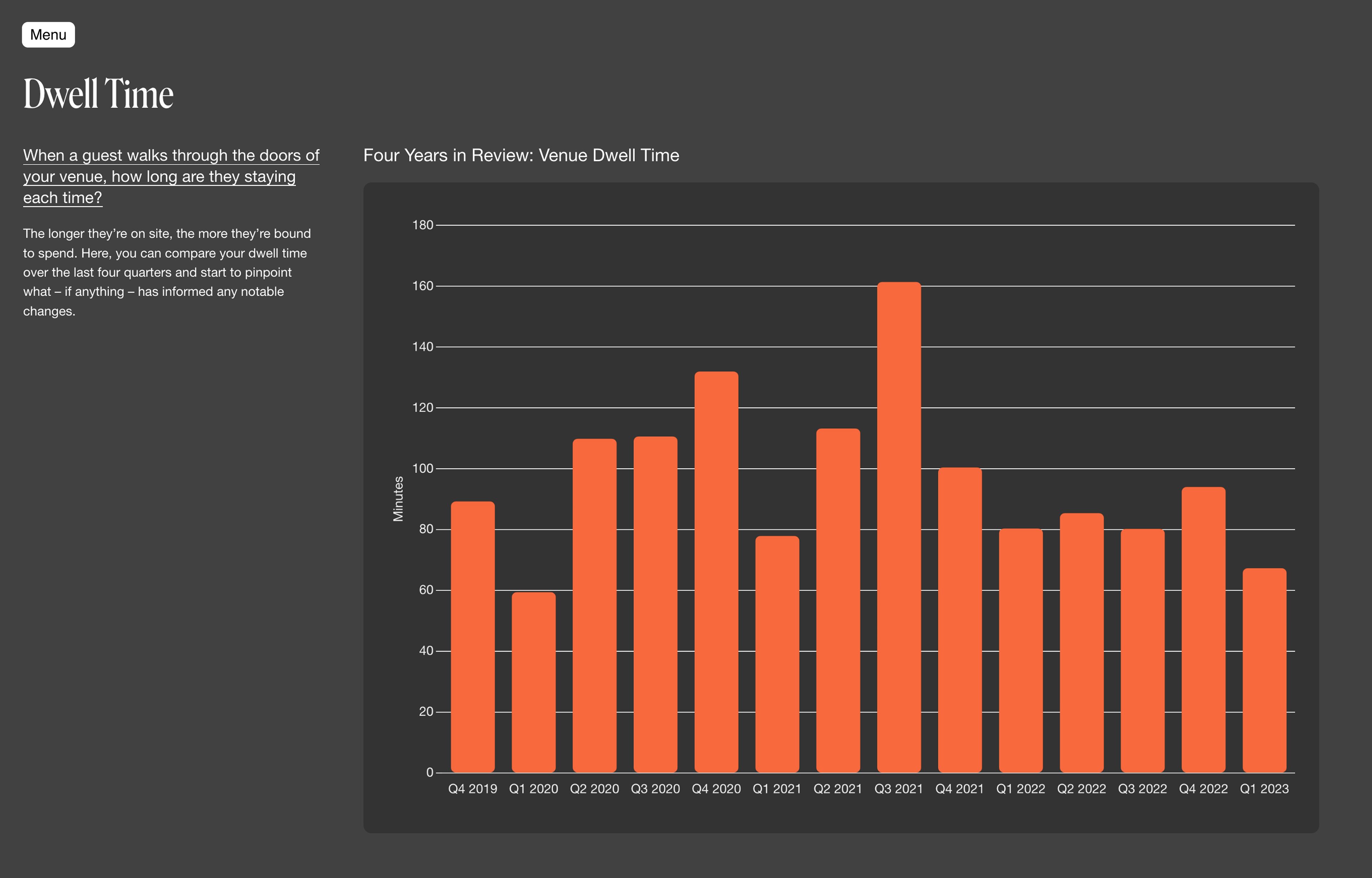Click the underlined guest dwell time question link

point(170,176)
